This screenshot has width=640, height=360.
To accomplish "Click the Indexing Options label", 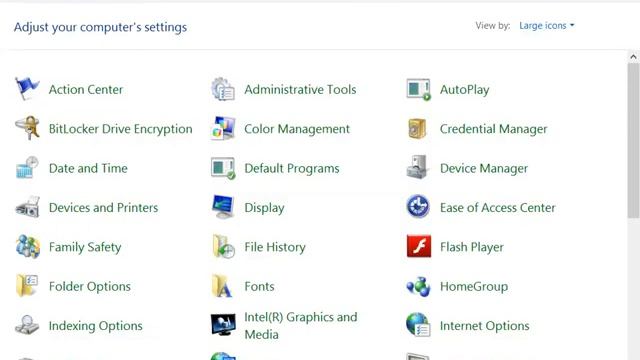I will point(96,326).
